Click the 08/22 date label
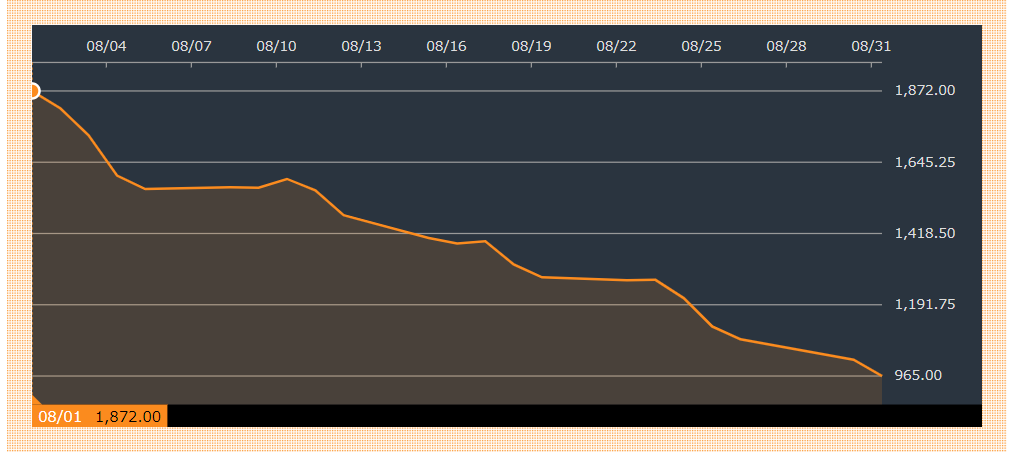This screenshot has height=475, width=1027. (x=616, y=46)
